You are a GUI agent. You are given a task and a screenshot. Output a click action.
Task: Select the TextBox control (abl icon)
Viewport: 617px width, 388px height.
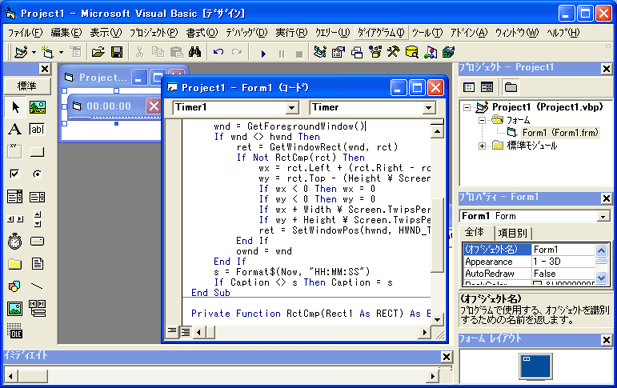[37, 129]
